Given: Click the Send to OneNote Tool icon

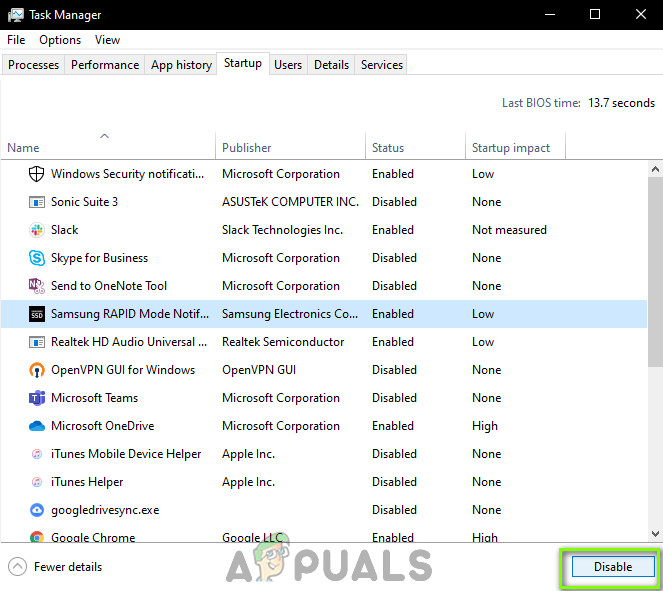Looking at the screenshot, I should [x=37, y=286].
